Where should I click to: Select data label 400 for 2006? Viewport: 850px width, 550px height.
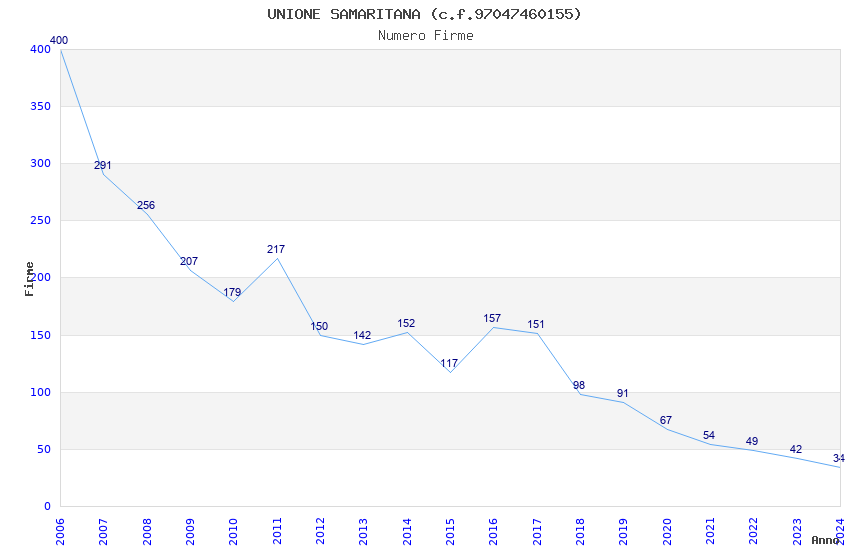[59, 40]
